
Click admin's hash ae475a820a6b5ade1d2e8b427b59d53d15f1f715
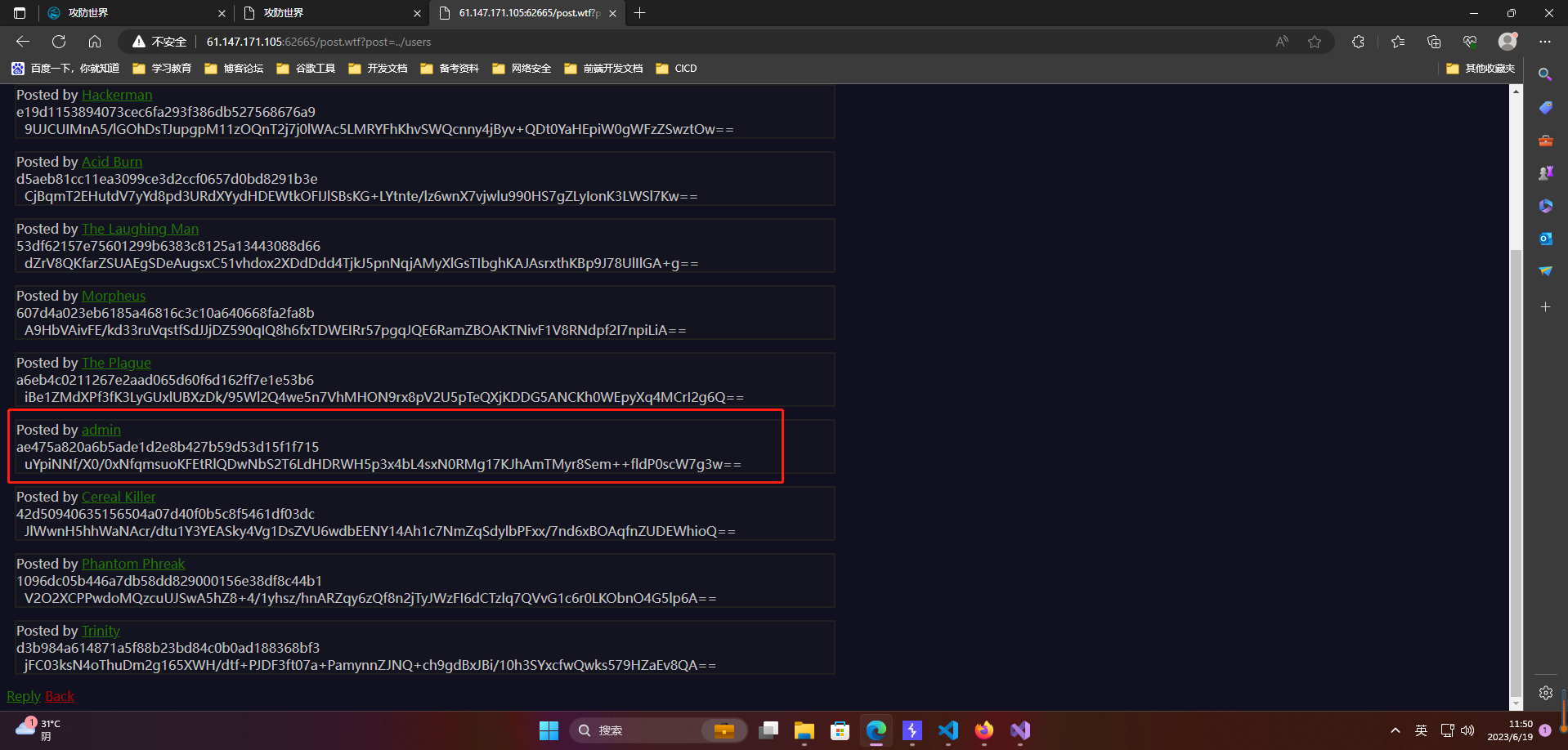168,447
